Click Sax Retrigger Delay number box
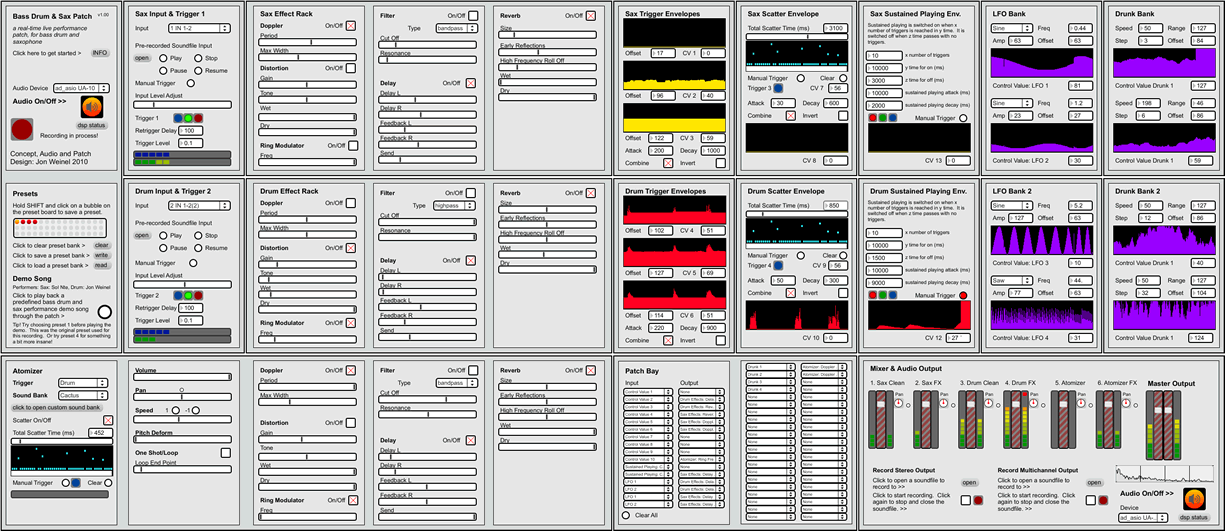This screenshot has height=531, width=1225. click(190, 130)
